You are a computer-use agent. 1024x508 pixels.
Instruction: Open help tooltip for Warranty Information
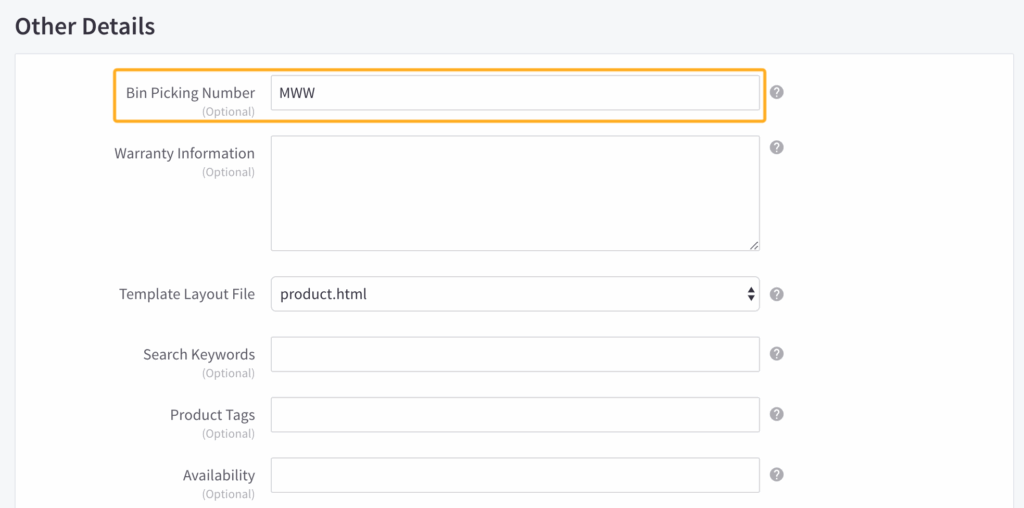coord(776,147)
